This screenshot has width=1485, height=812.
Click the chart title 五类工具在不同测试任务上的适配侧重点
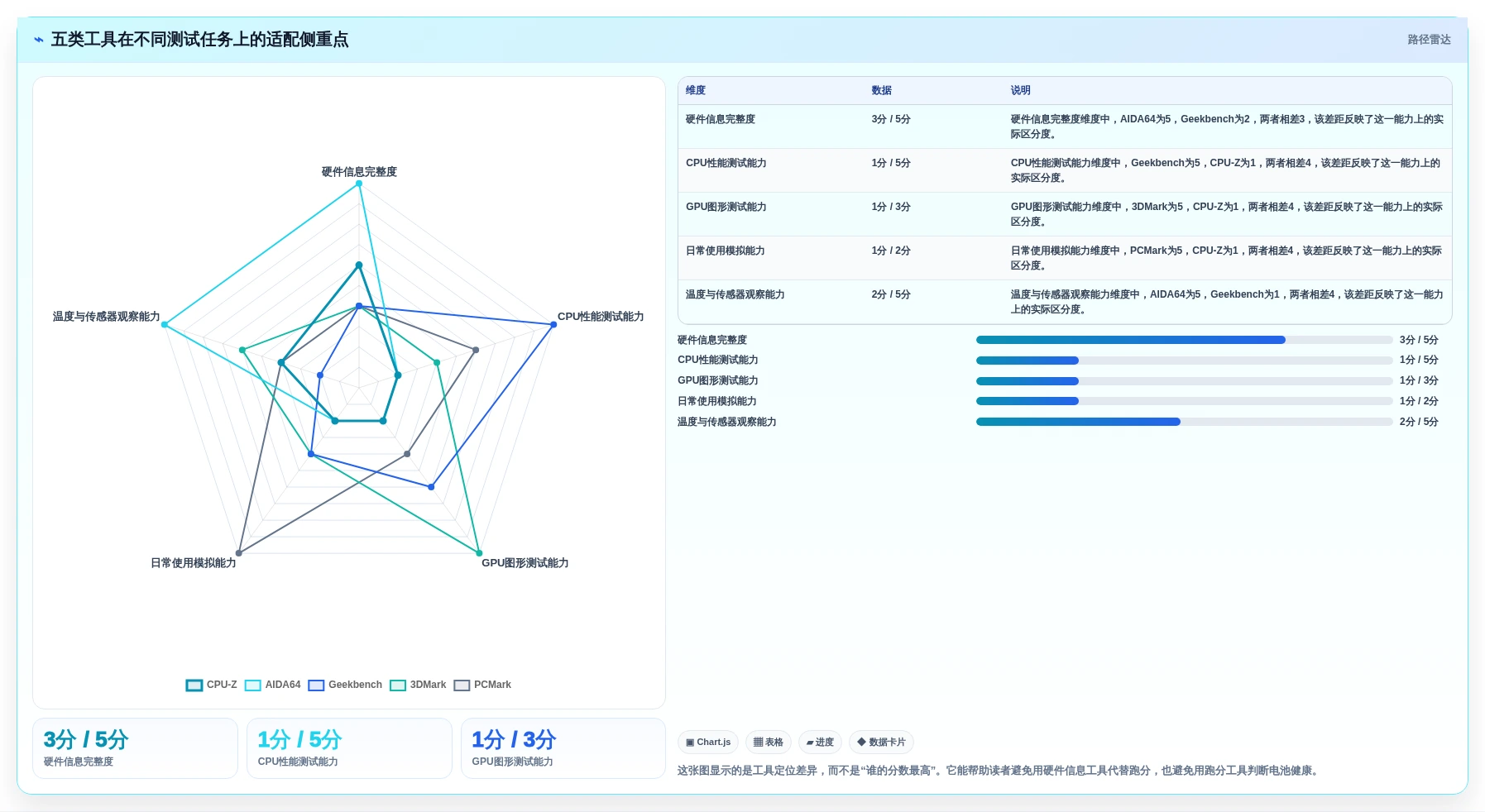click(199, 40)
